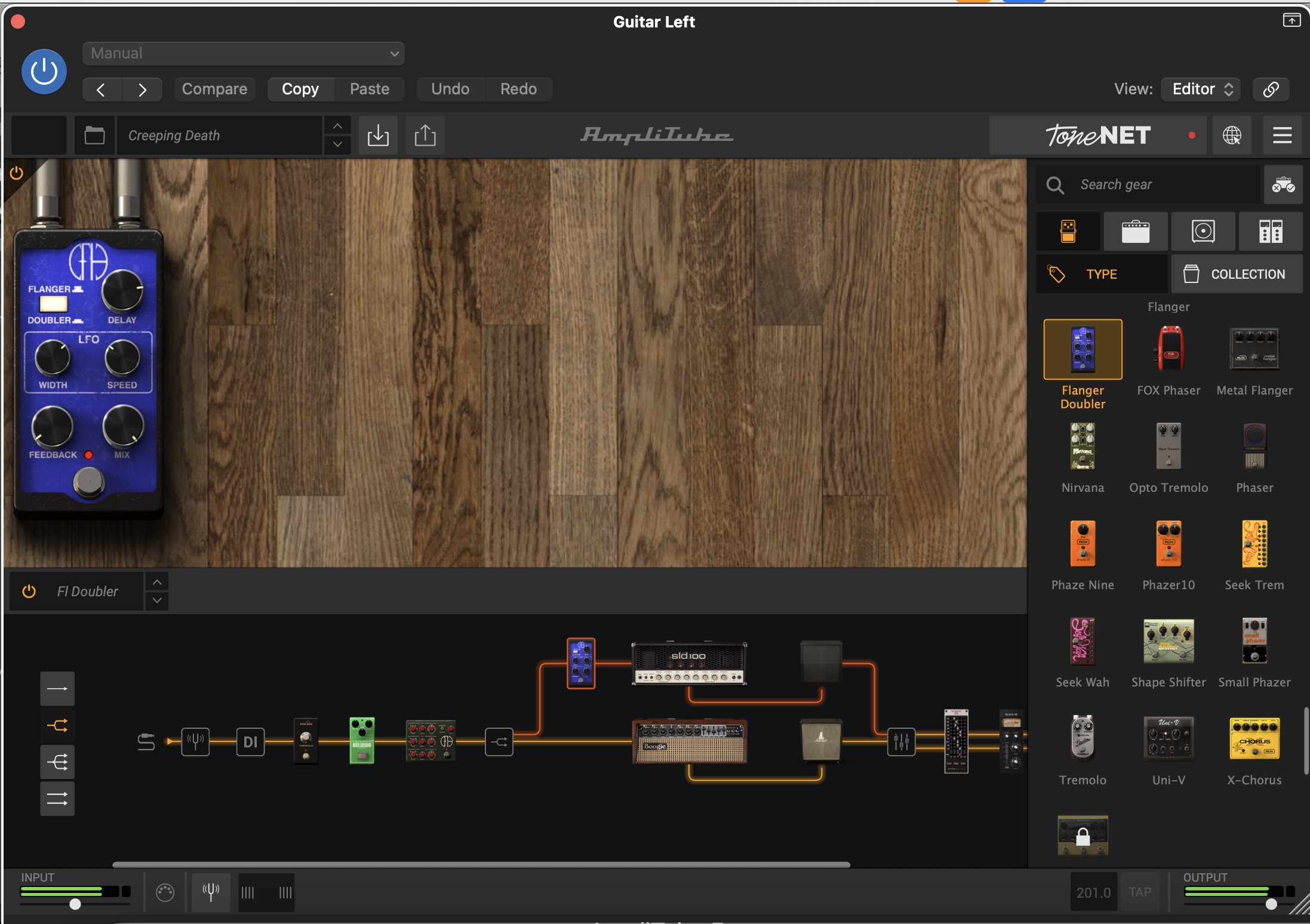Switch to the TYPE filter tab

pyautogui.click(x=1102, y=274)
